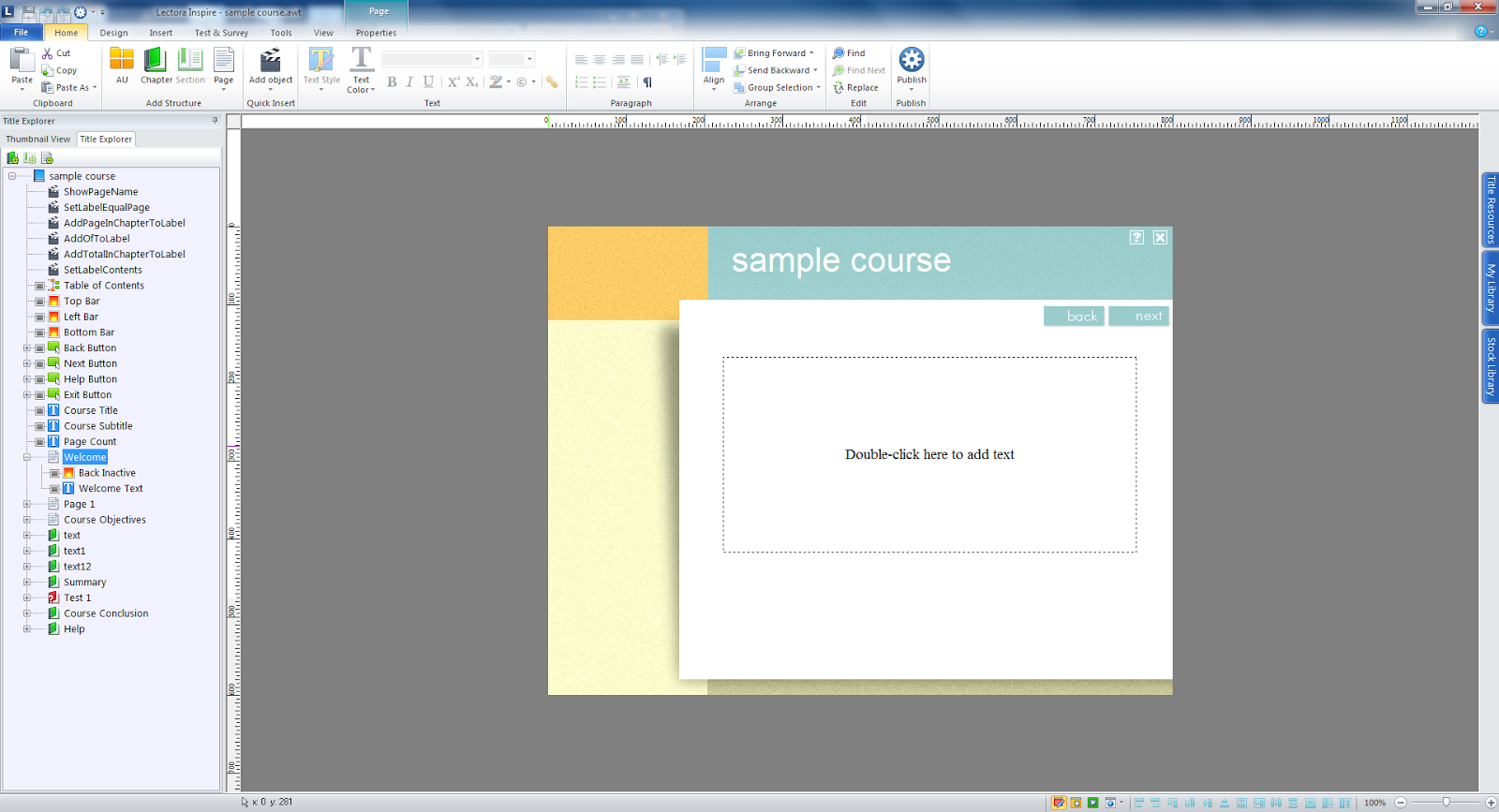The width and height of the screenshot is (1499, 812).
Task: Open the font name dropdown
Action: (477, 59)
